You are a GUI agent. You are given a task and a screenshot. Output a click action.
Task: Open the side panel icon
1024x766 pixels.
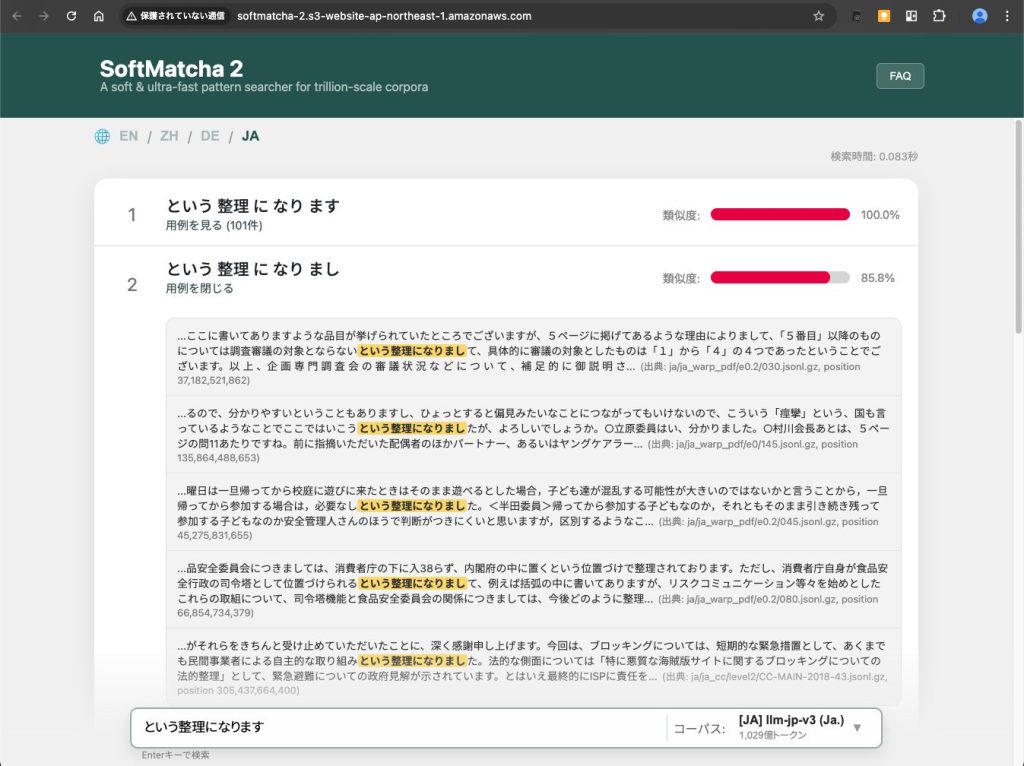911,16
